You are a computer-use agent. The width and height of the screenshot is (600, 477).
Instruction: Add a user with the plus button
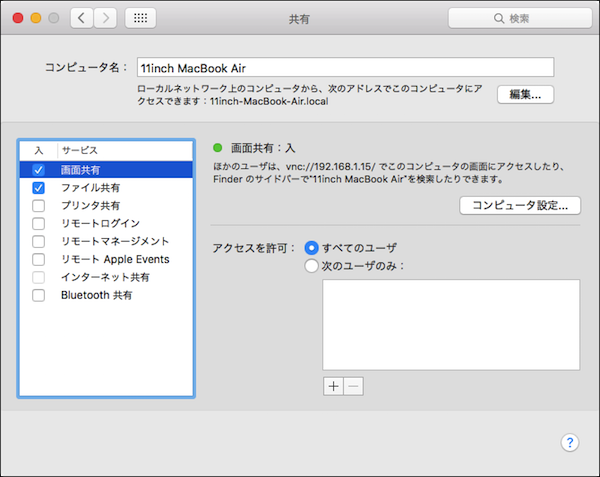[x=333, y=386]
